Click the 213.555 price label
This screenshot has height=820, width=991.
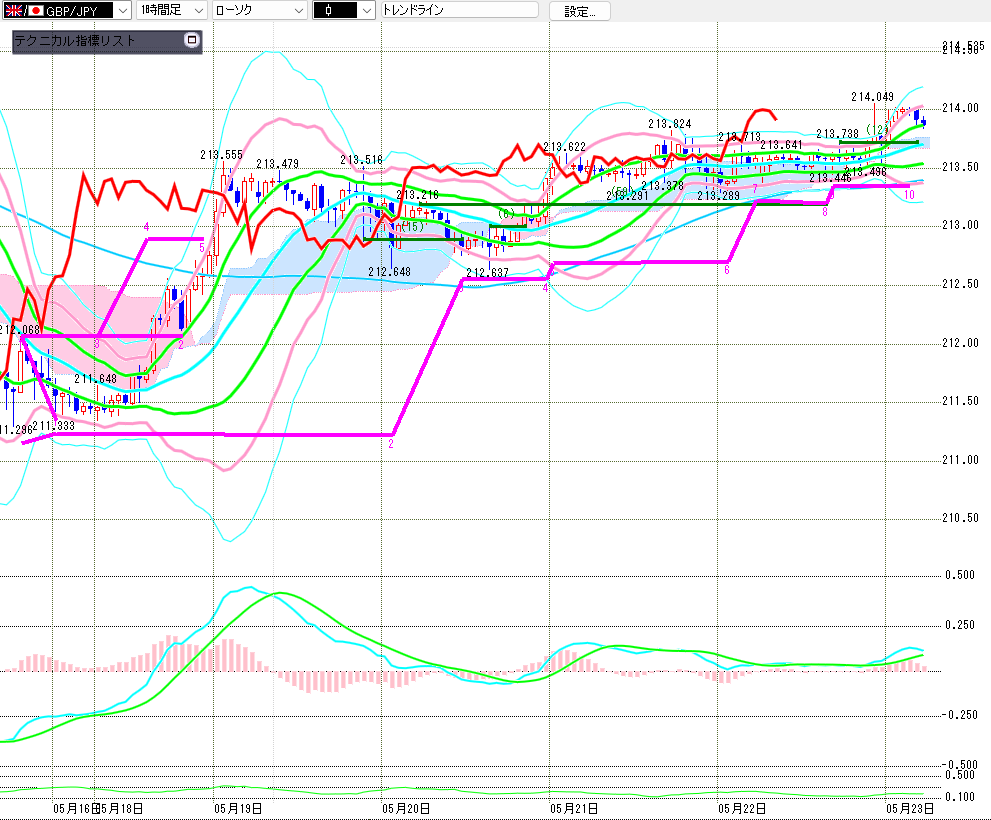click(221, 155)
